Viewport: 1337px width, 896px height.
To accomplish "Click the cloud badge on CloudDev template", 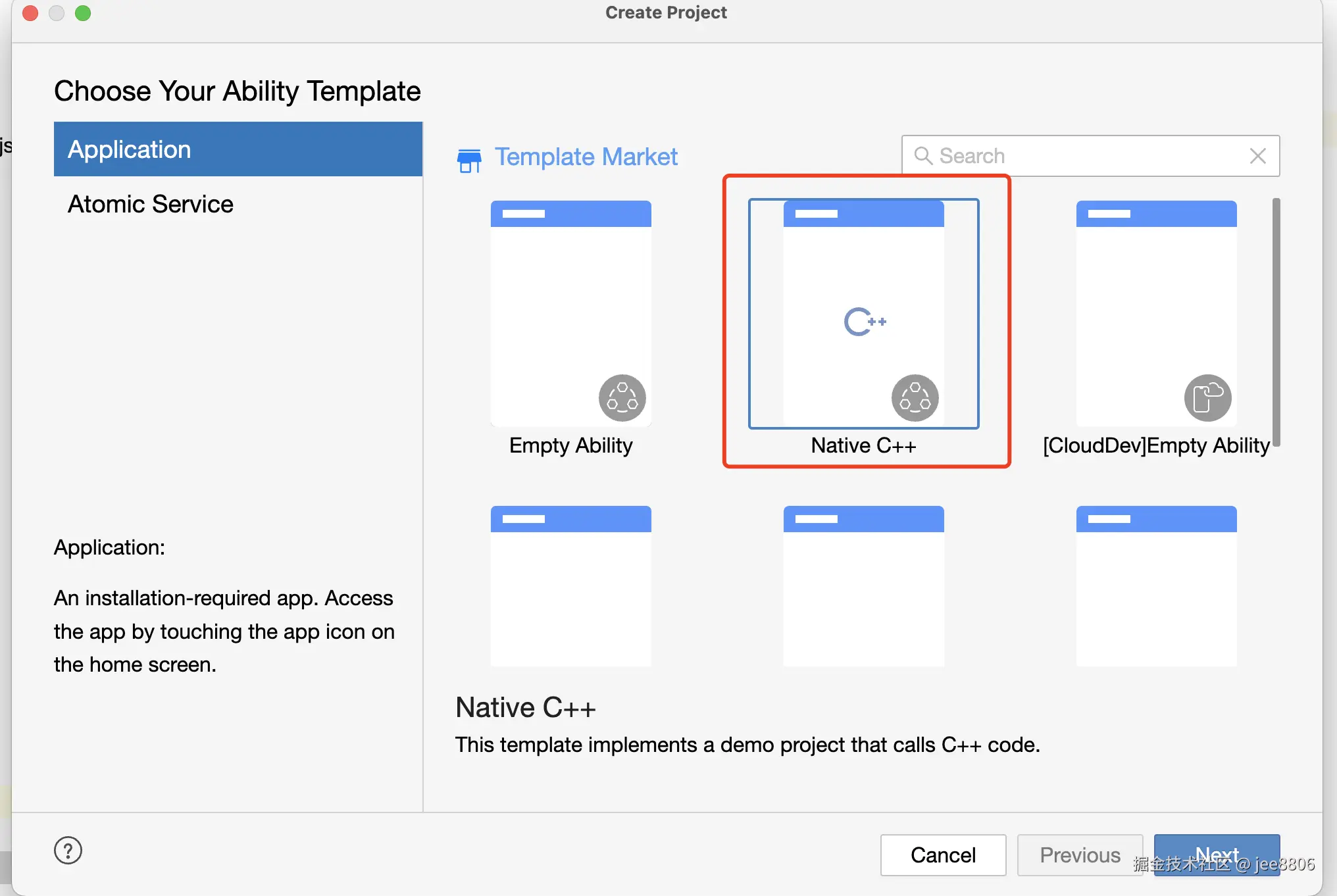I will click(1207, 398).
